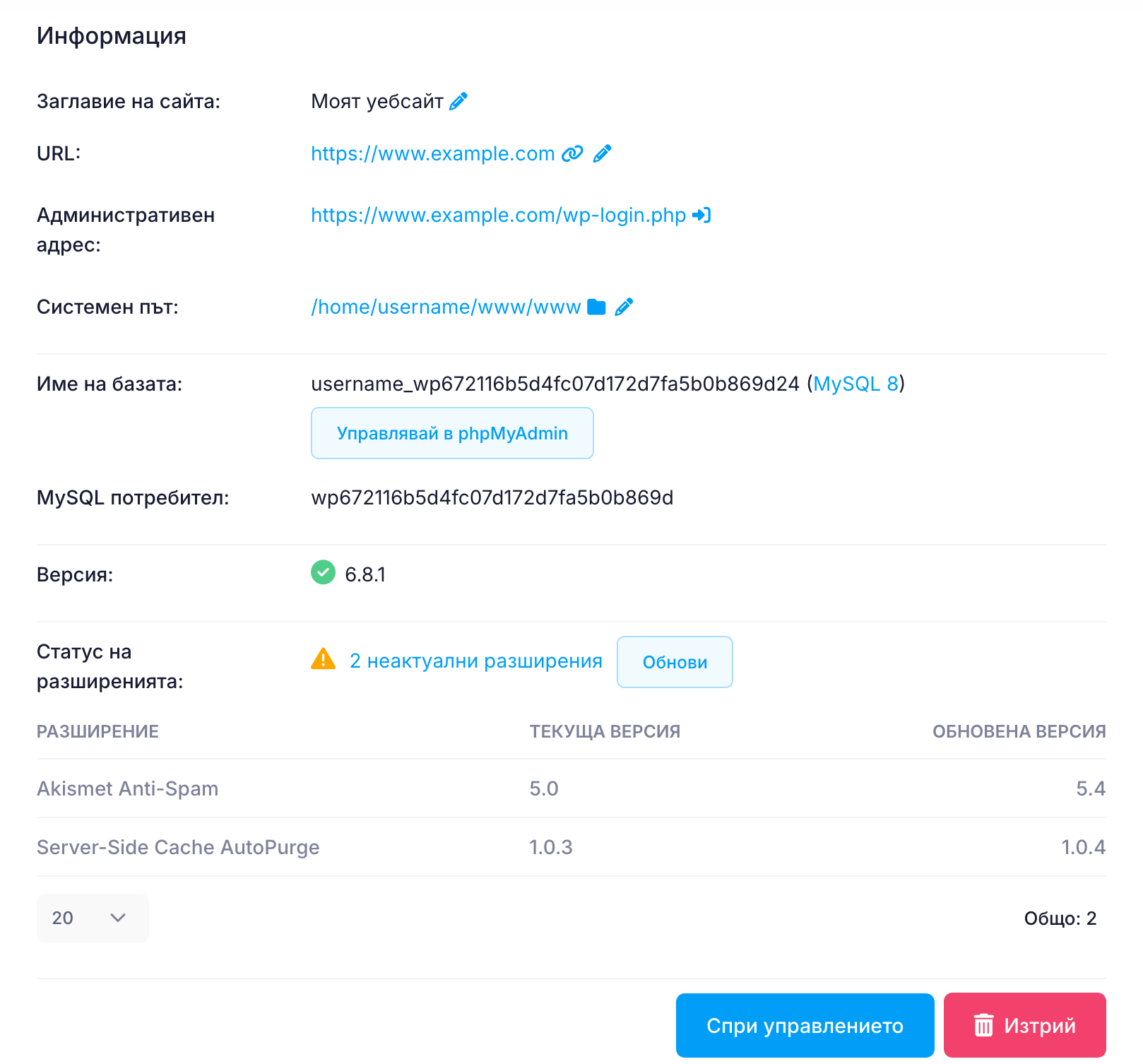Screen dimensions: 1143x1064
Task: Click the Спри управлението button
Action: click(x=805, y=1025)
